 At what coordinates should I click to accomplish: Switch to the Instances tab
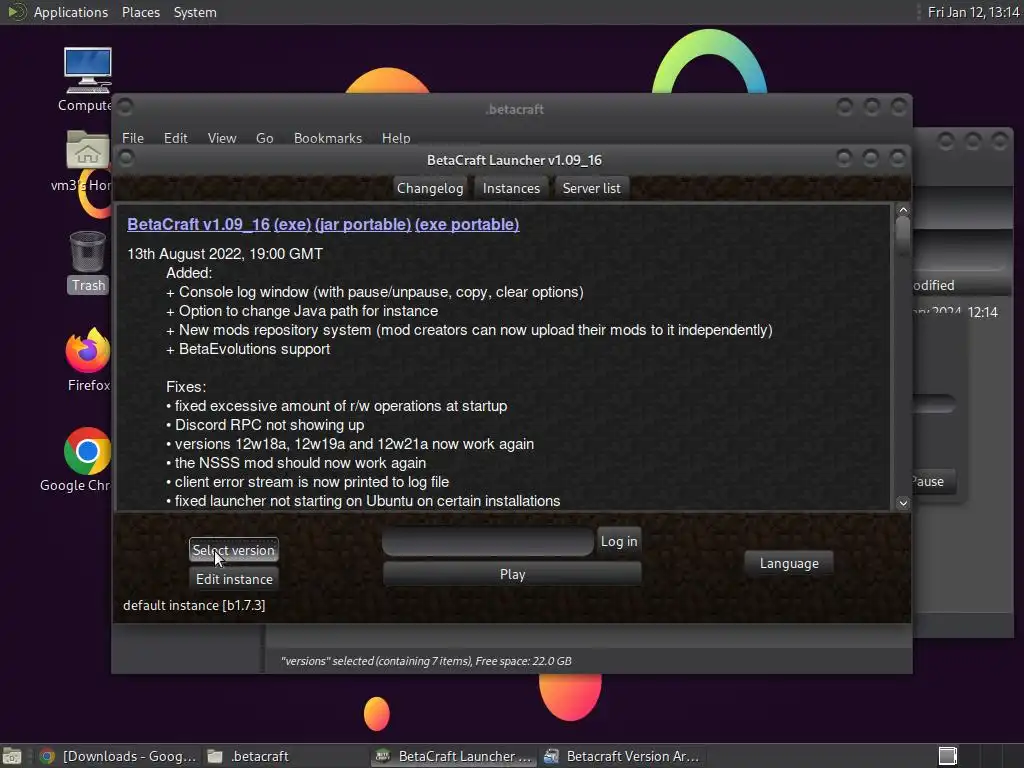click(x=511, y=188)
